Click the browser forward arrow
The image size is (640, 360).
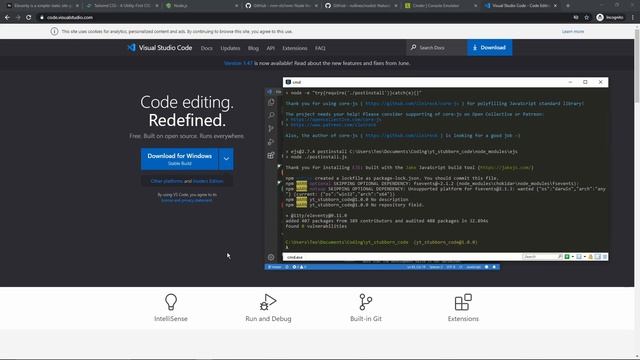pyautogui.click(x=18, y=18)
